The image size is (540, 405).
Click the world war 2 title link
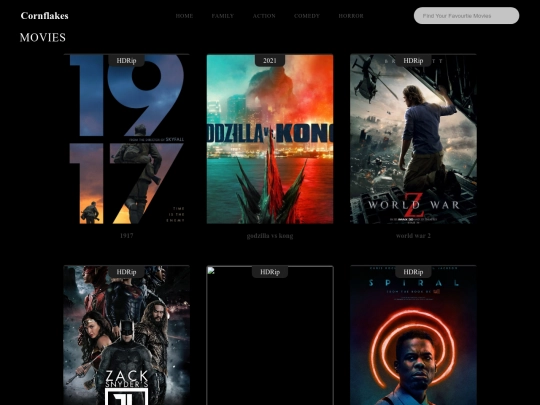[x=413, y=236]
